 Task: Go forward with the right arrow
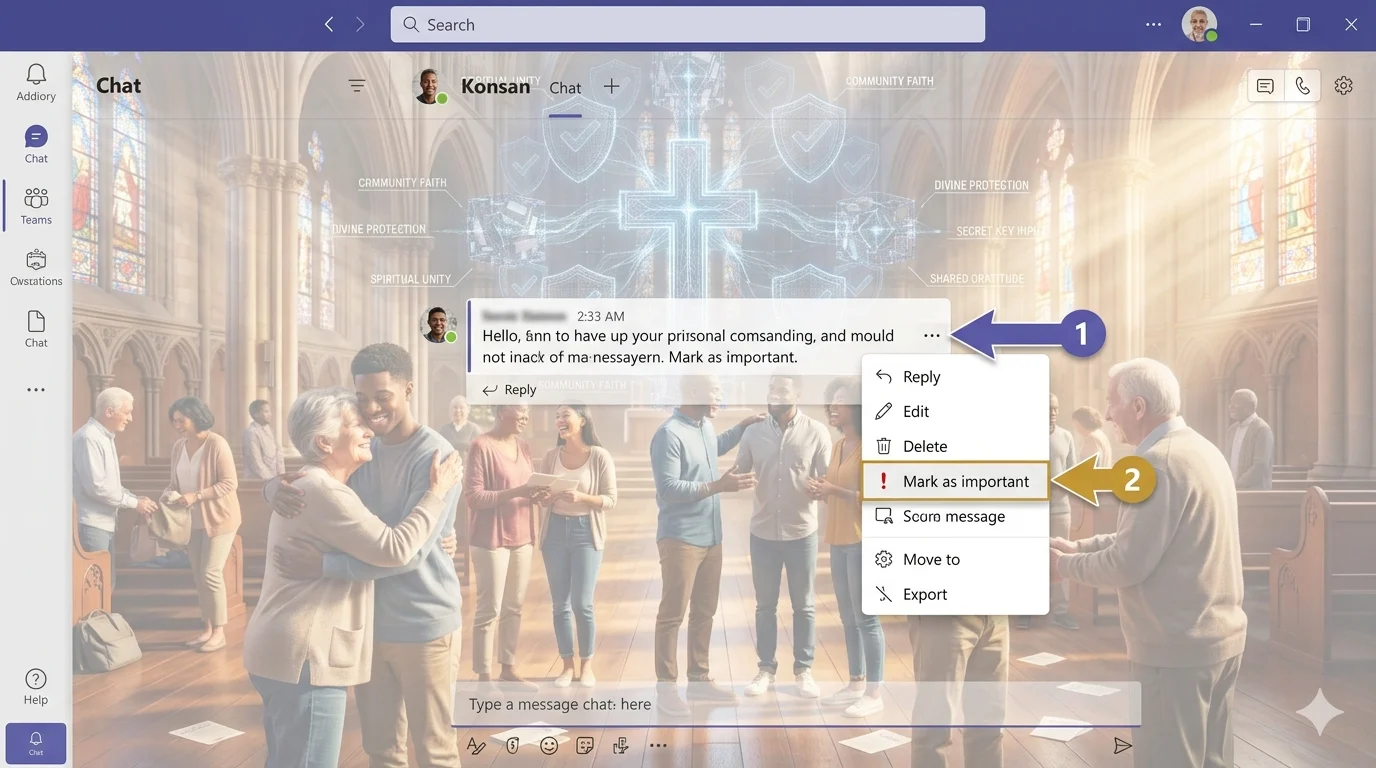(x=360, y=24)
